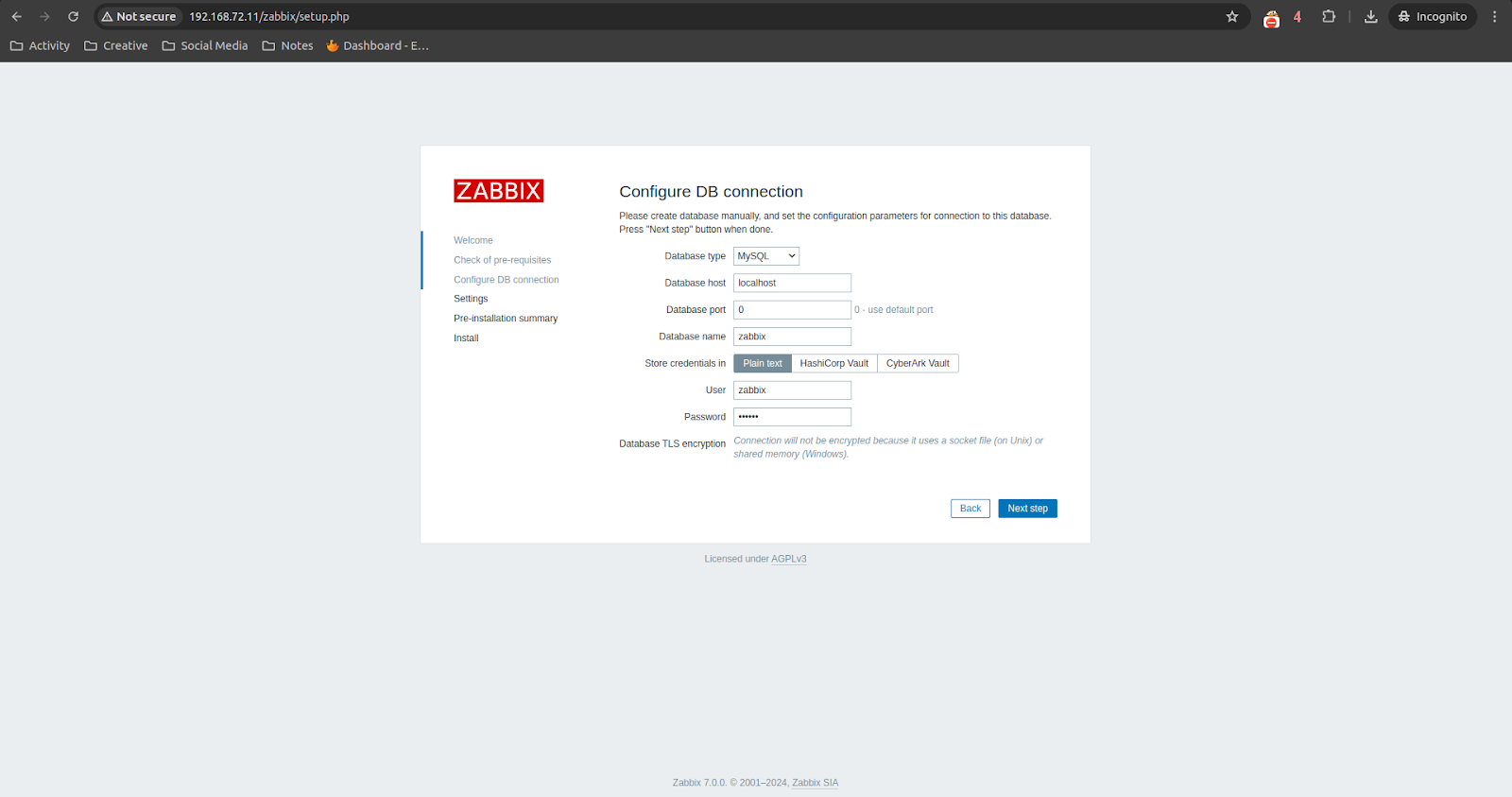The image size is (1512, 797).
Task: Click the Database name field
Action: point(792,337)
